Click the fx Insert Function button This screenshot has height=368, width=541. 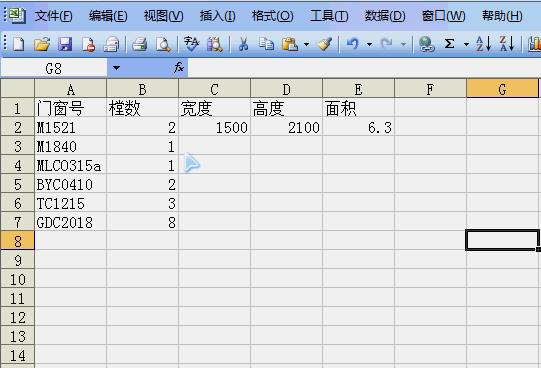pyautogui.click(x=179, y=67)
